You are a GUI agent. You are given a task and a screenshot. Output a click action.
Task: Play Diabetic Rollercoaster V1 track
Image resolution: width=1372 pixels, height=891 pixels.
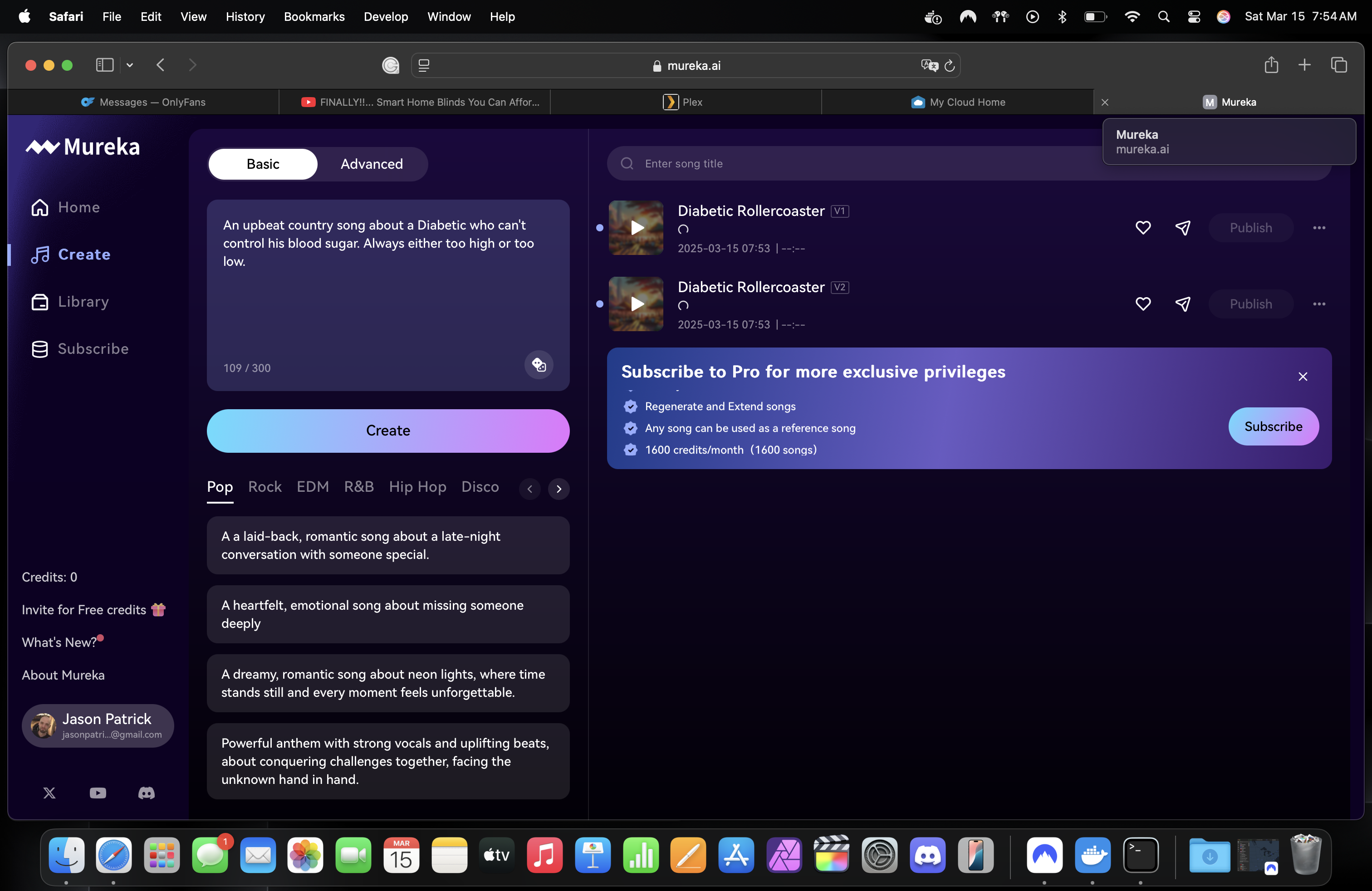pyautogui.click(x=636, y=228)
